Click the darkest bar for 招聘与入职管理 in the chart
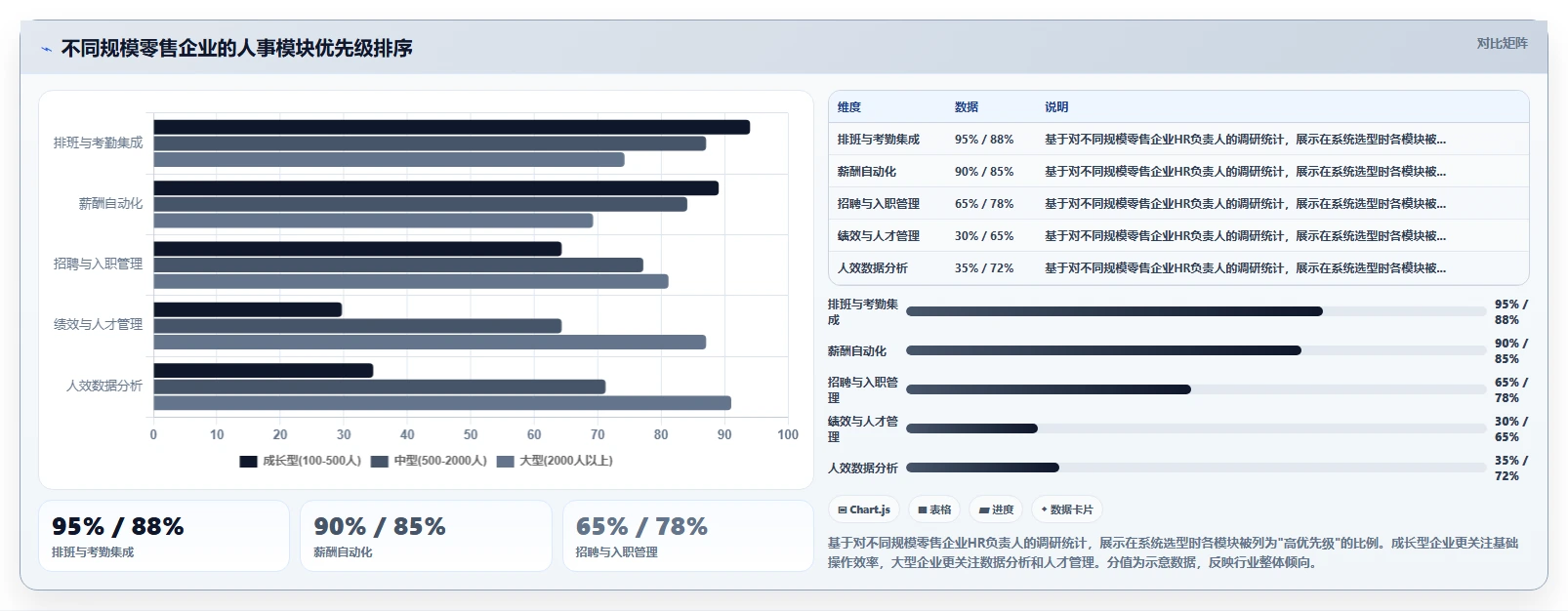The height and width of the screenshot is (611, 1568). [357, 249]
